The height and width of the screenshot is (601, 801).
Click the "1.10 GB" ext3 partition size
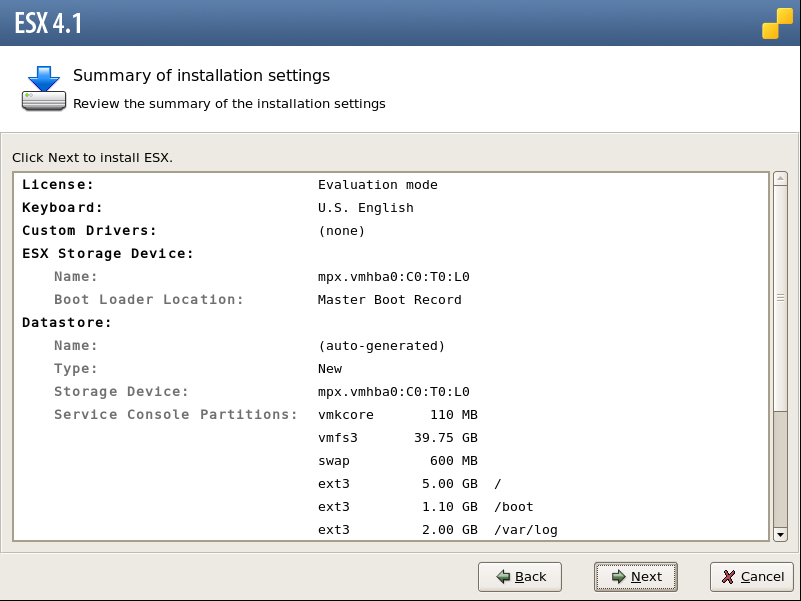450,506
